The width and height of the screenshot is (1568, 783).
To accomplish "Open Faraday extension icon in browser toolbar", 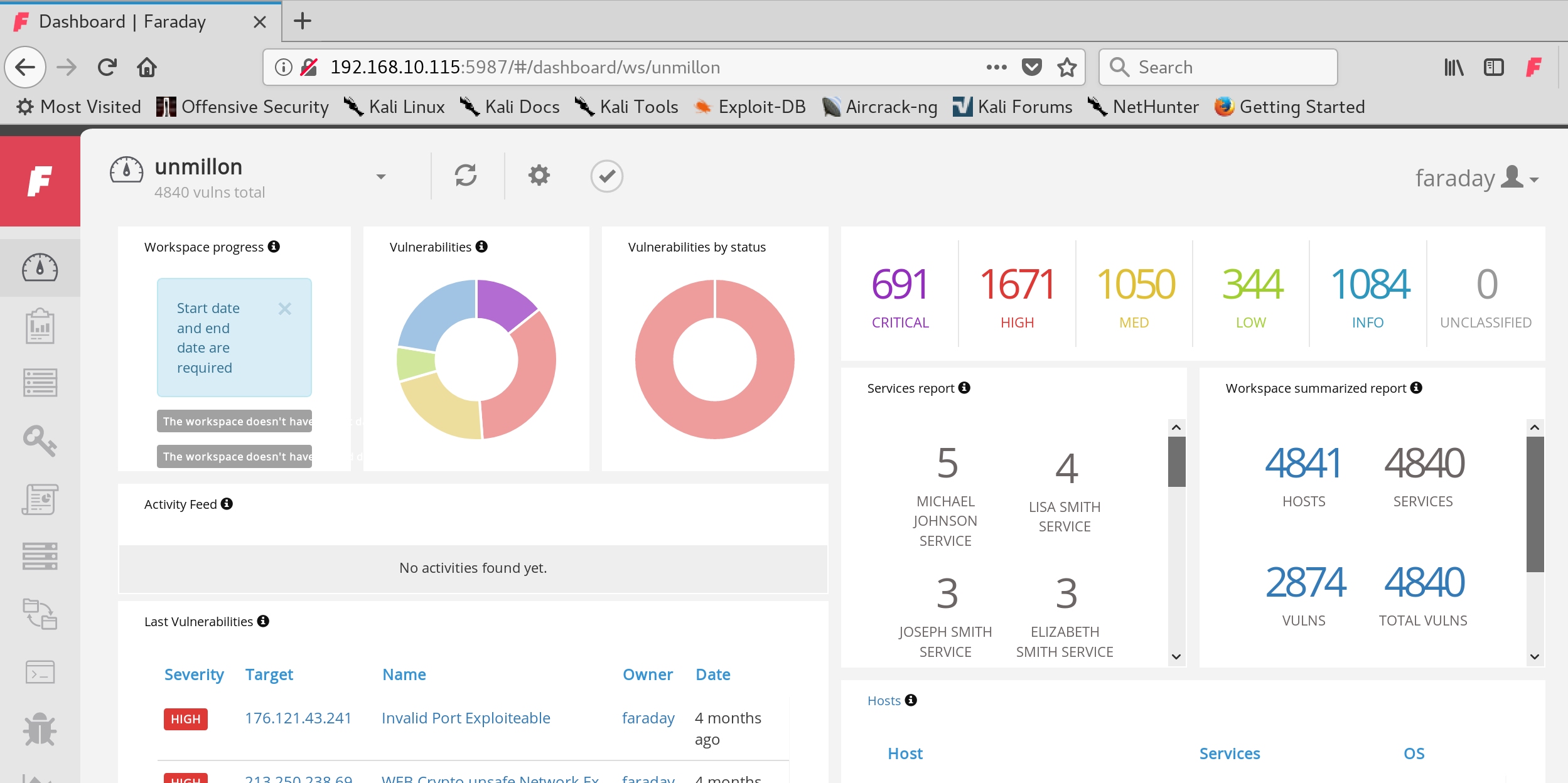I will pyautogui.click(x=1533, y=67).
